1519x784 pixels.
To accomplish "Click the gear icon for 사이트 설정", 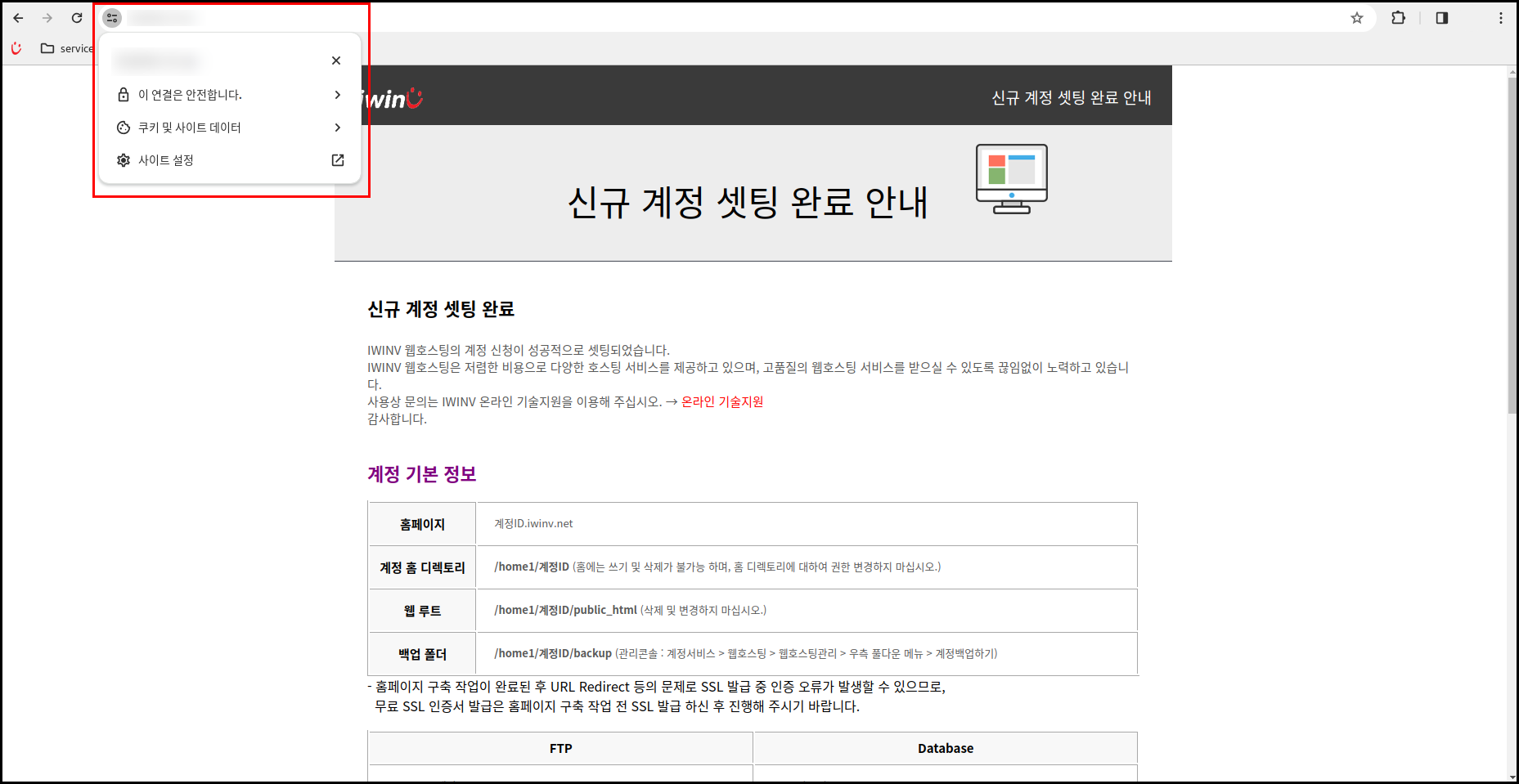I will (x=124, y=160).
